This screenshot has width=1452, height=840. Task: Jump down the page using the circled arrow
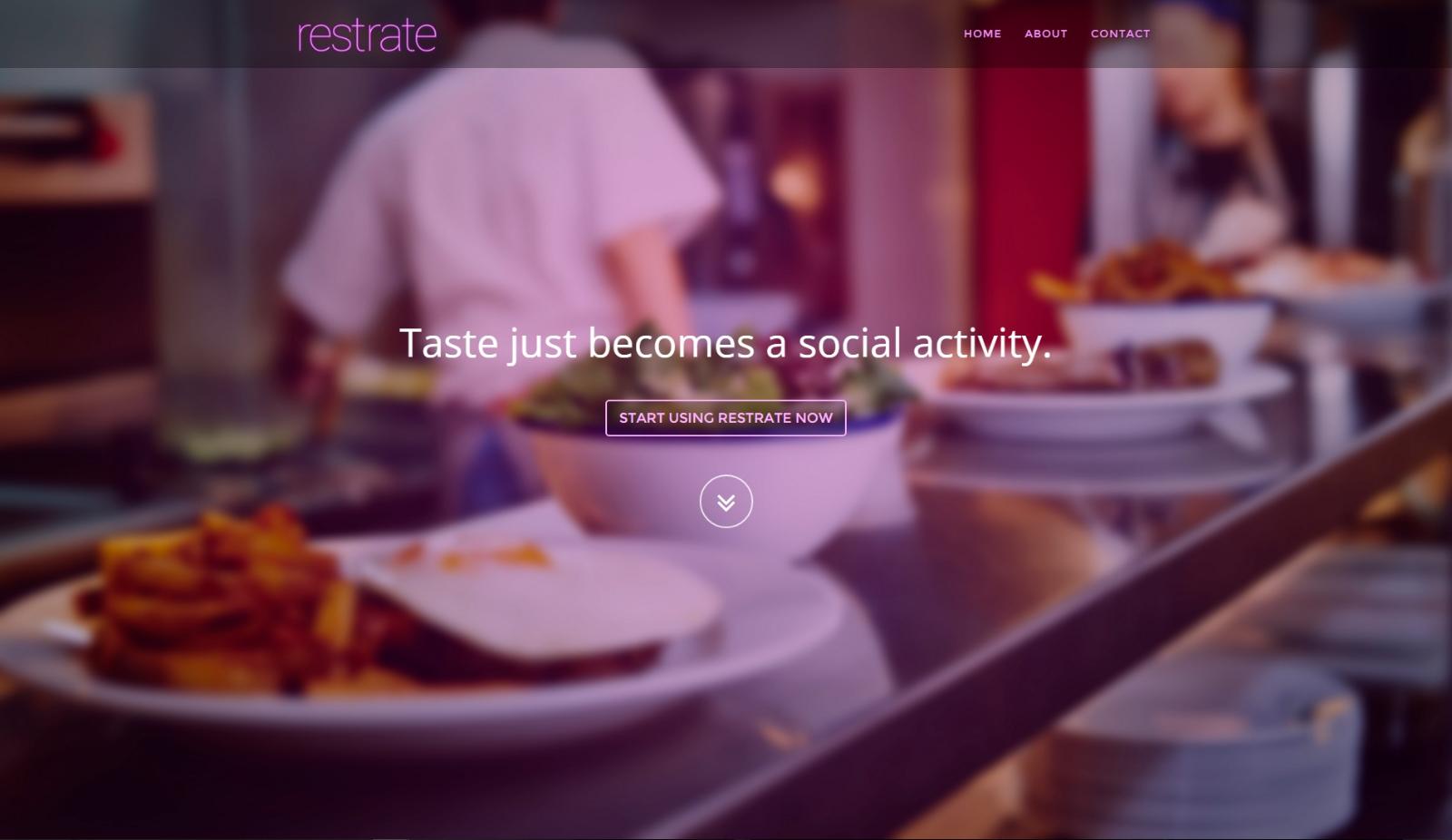[726, 501]
